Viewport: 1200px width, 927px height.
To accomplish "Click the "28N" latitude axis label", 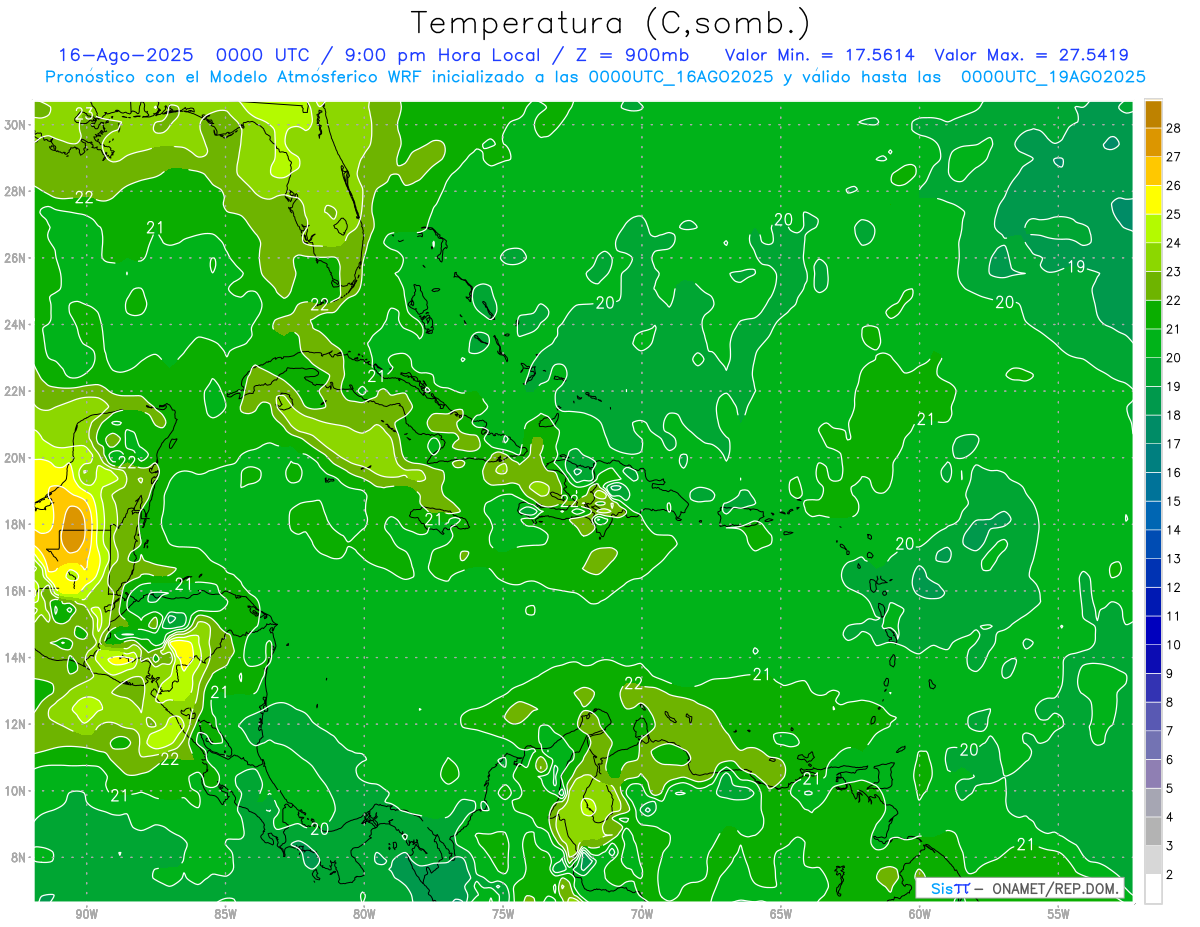I will [x=16, y=191].
